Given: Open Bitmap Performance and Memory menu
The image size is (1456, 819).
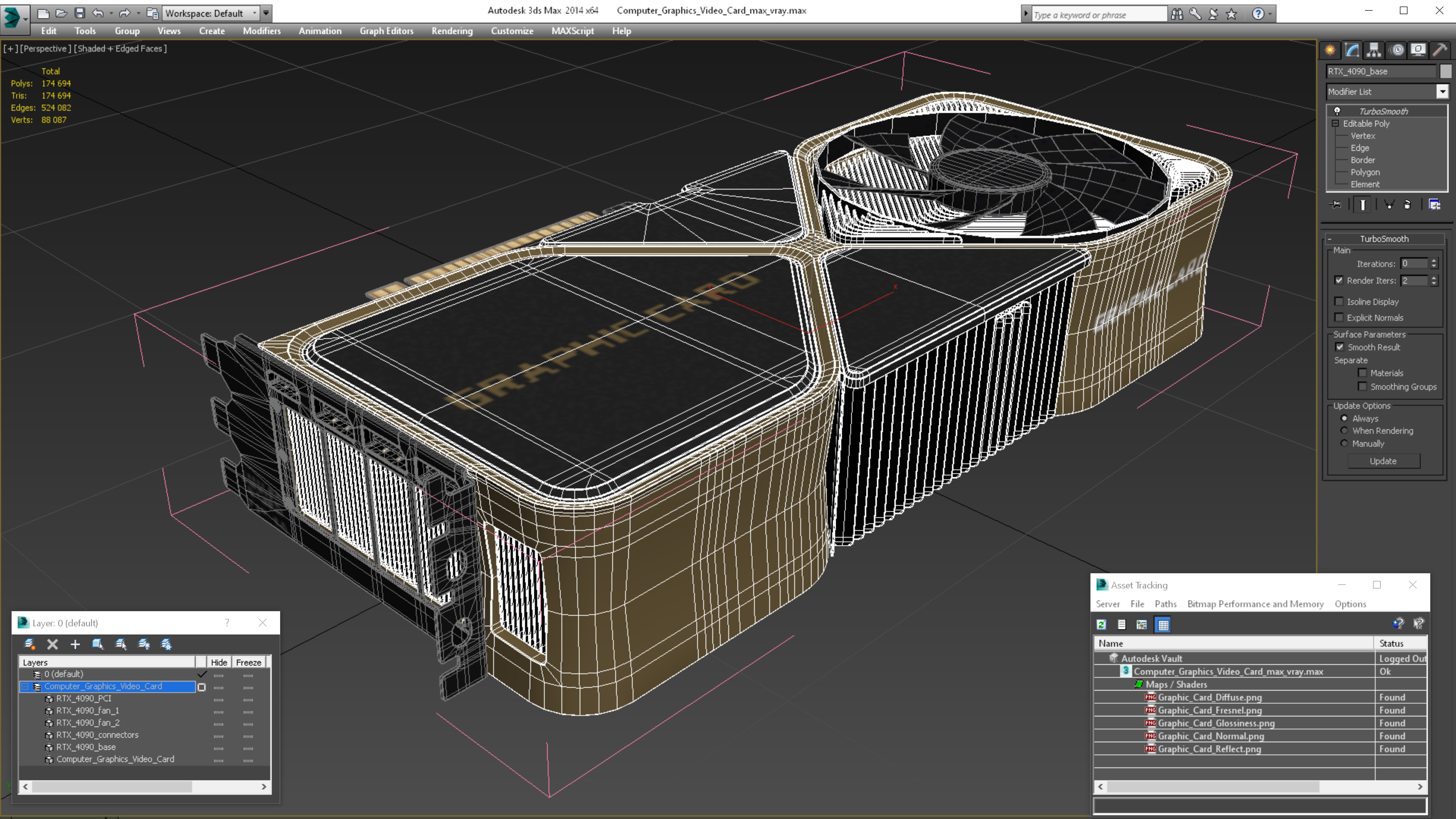Looking at the screenshot, I should point(1255,604).
